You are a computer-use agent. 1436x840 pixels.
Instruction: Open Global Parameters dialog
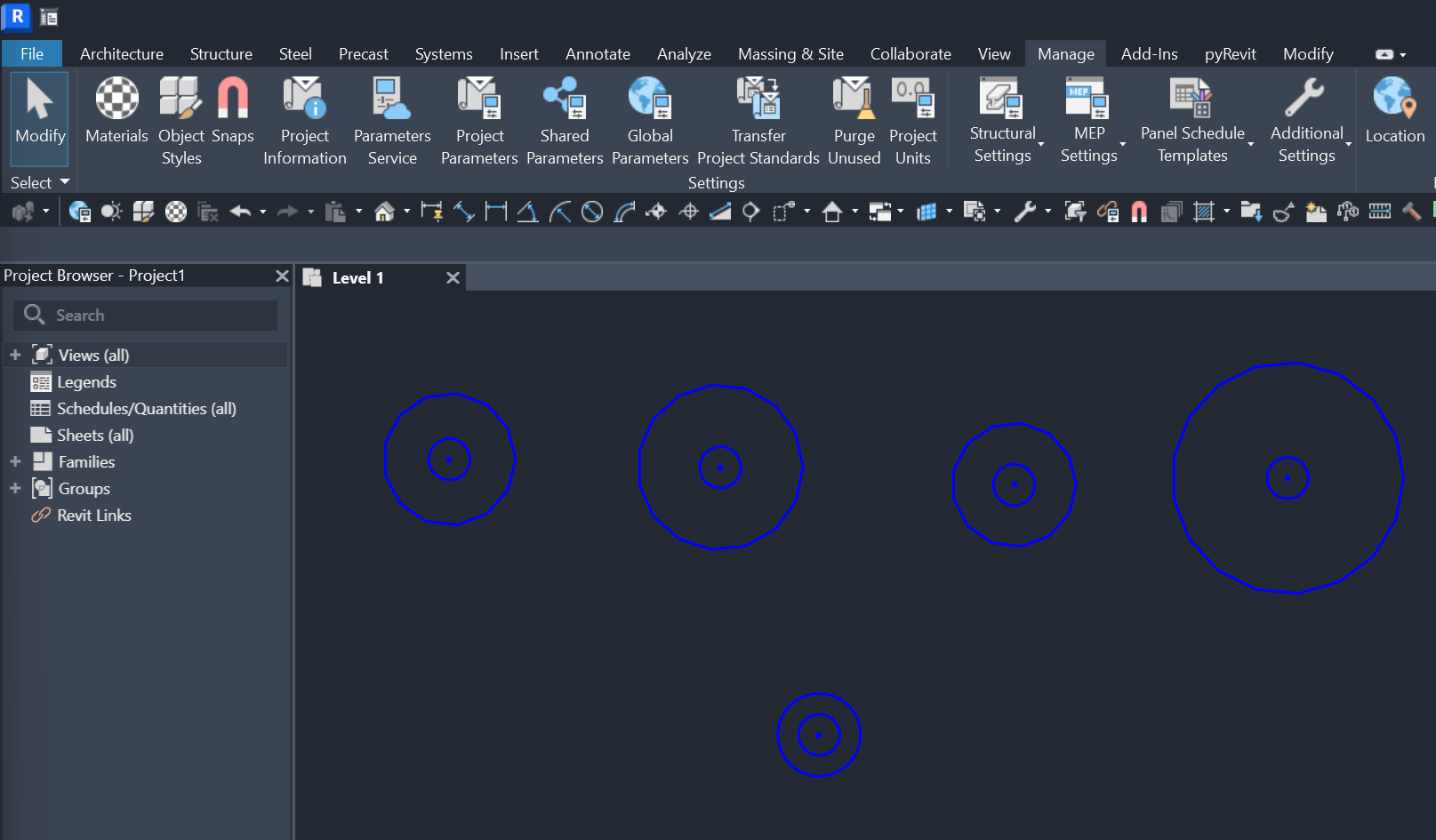(650, 121)
